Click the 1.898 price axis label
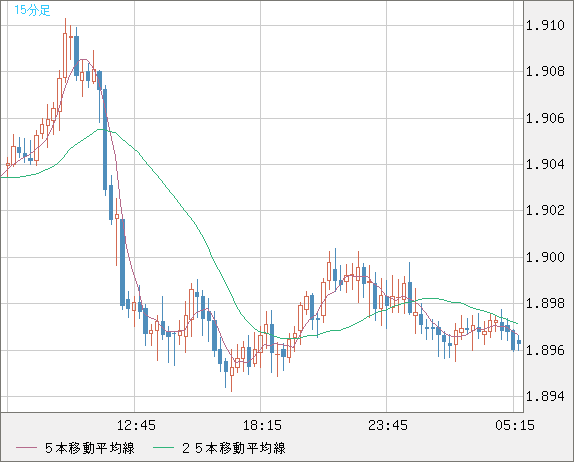The height and width of the screenshot is (462, 574). (545, 303)
